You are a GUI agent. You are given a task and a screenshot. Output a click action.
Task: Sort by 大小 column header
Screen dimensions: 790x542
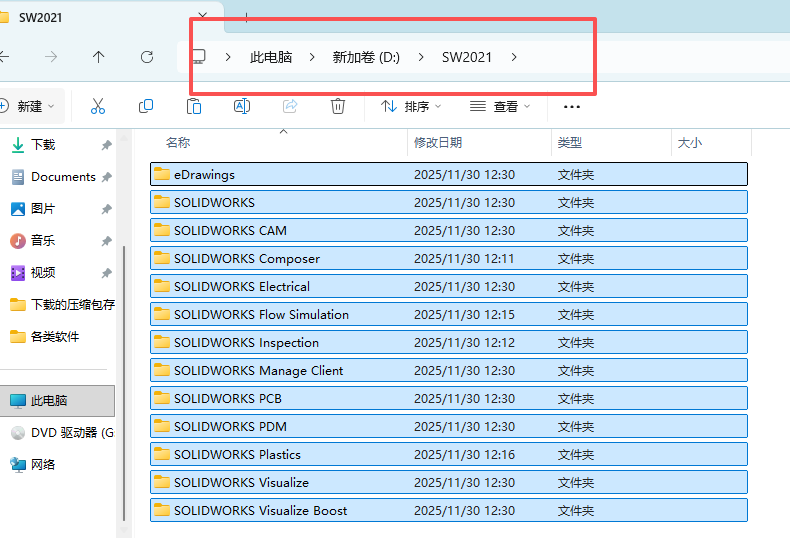point(690,143)
